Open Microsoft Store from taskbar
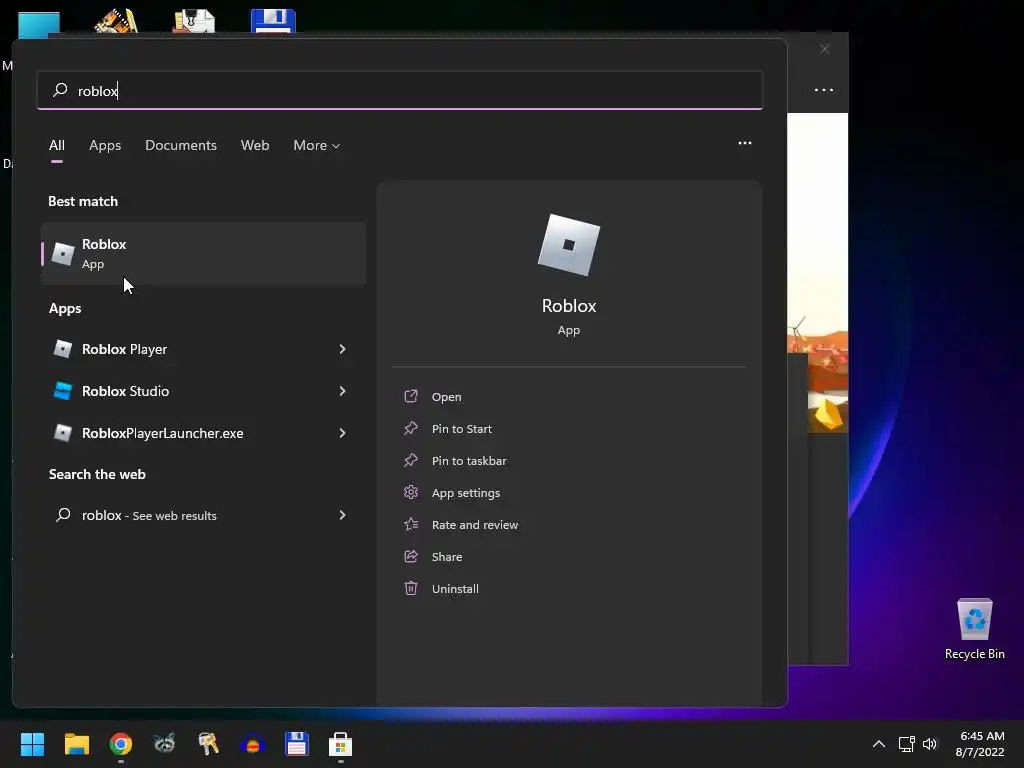The image size is (1024, 768). pos(340,744)
